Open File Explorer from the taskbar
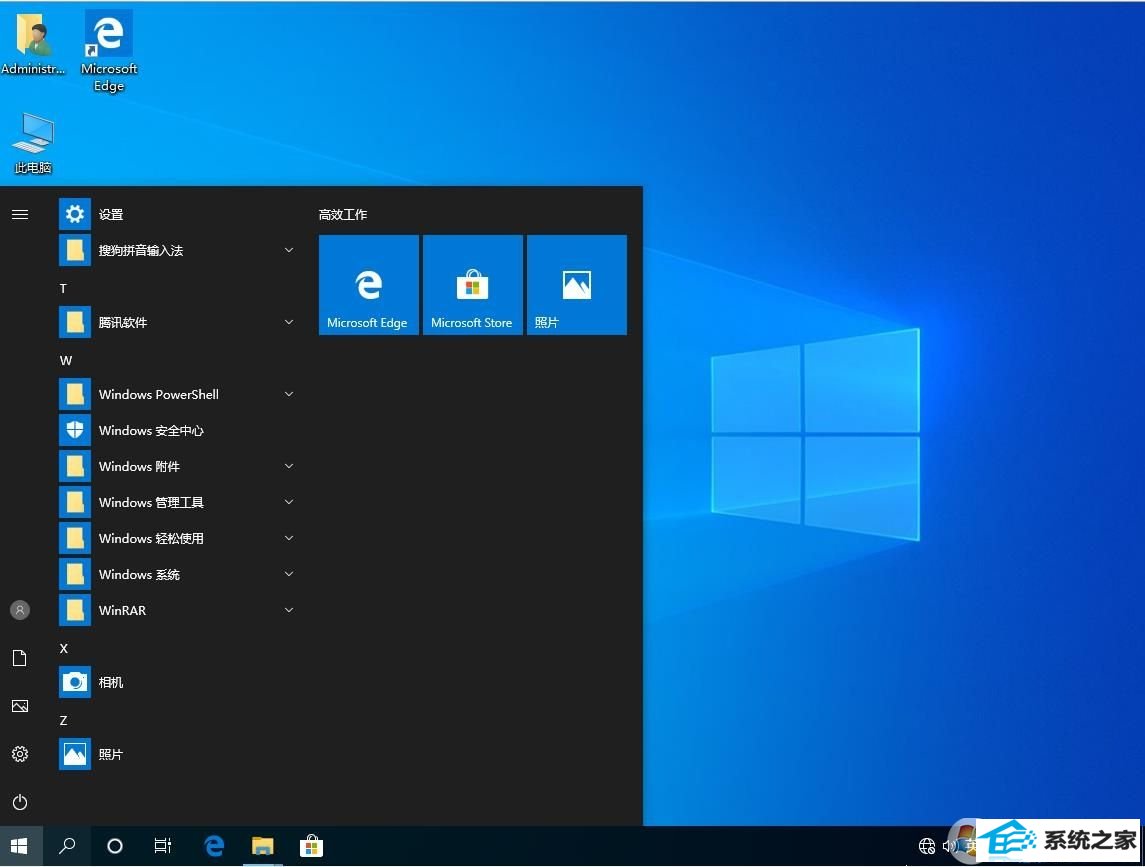 pyautogui.click(x=263, y=846)
